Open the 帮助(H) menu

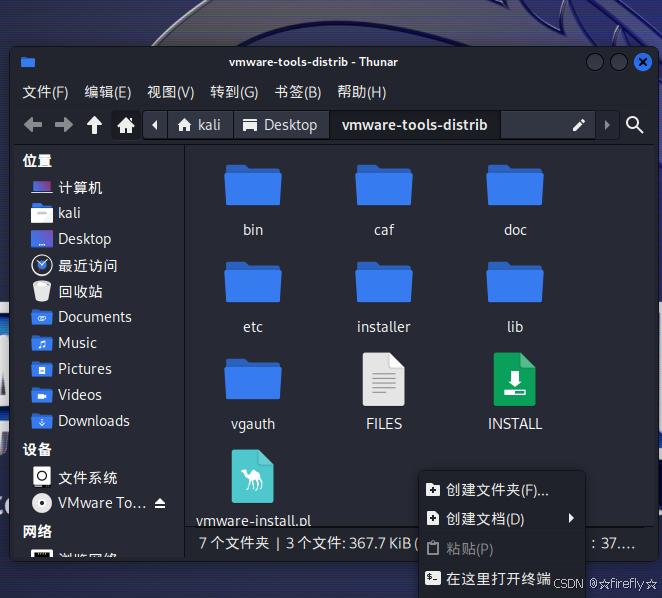(362, 92)
